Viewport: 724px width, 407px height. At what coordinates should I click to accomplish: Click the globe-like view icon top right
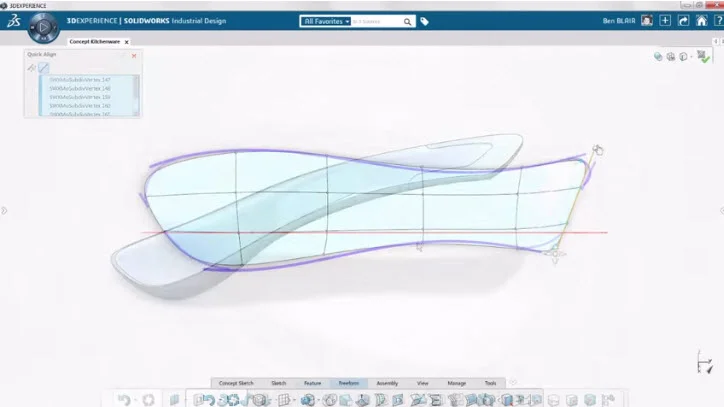pos(670,56)
